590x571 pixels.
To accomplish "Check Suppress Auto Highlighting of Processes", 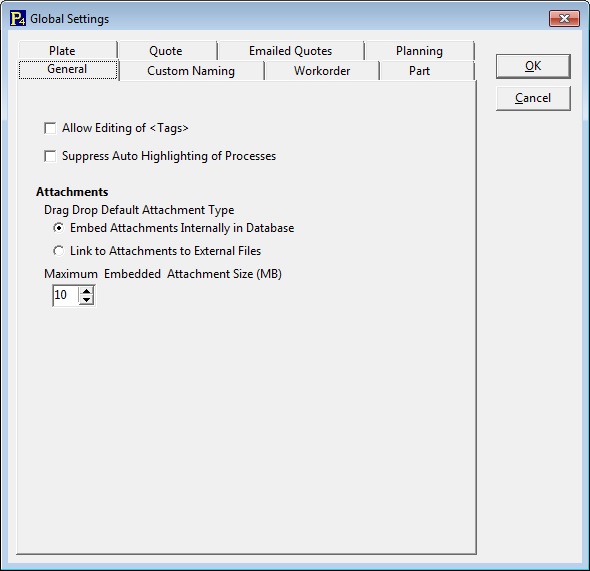I will [50, 156].
